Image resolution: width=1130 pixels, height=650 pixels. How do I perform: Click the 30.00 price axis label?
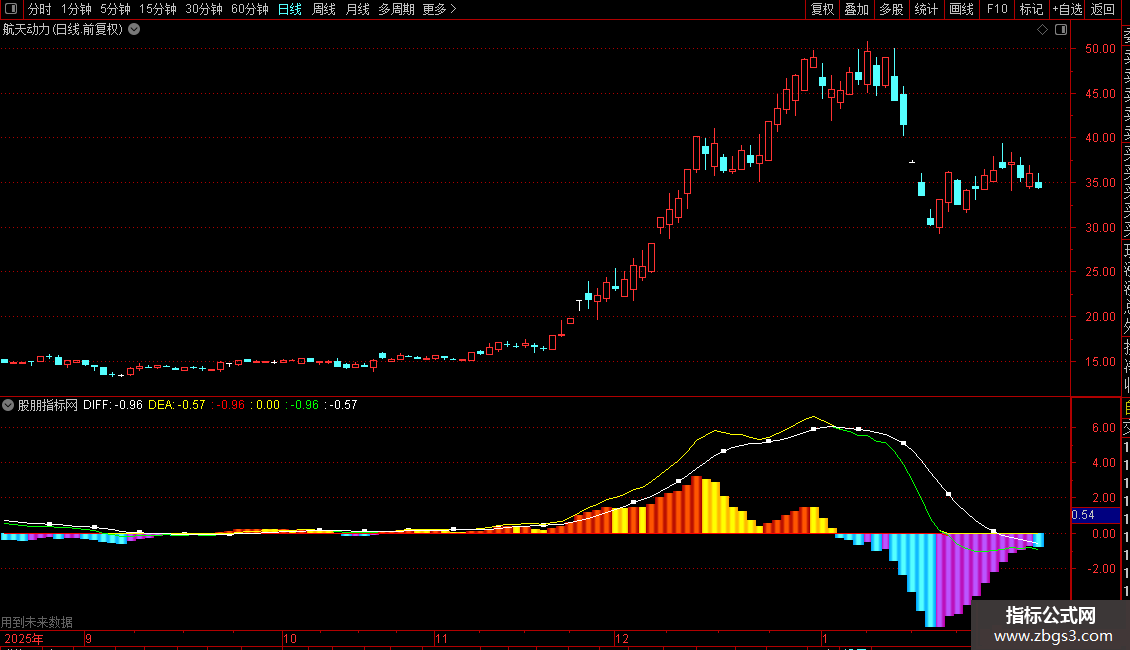point(1100,228)
